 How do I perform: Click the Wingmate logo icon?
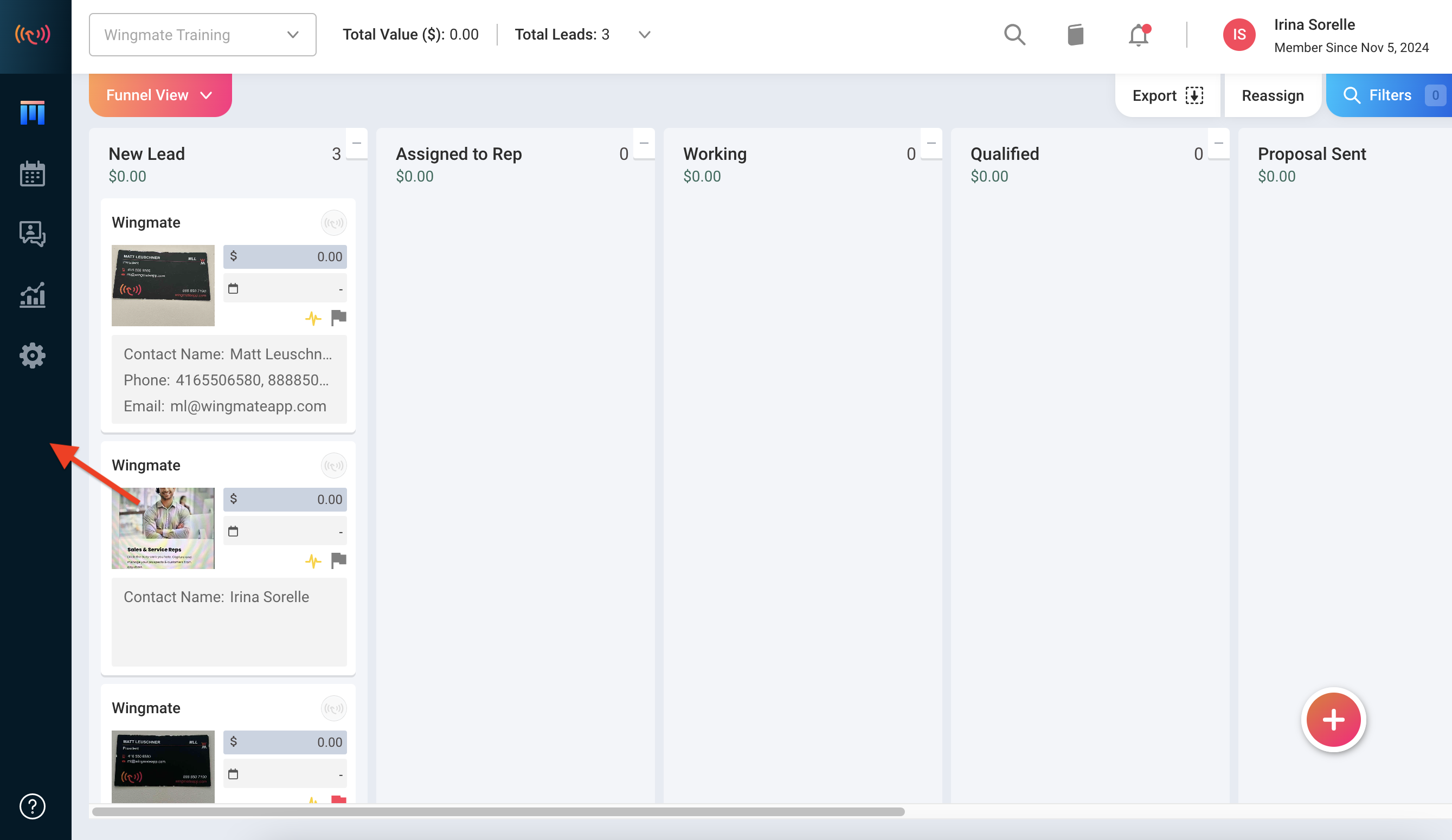[33, 35]
